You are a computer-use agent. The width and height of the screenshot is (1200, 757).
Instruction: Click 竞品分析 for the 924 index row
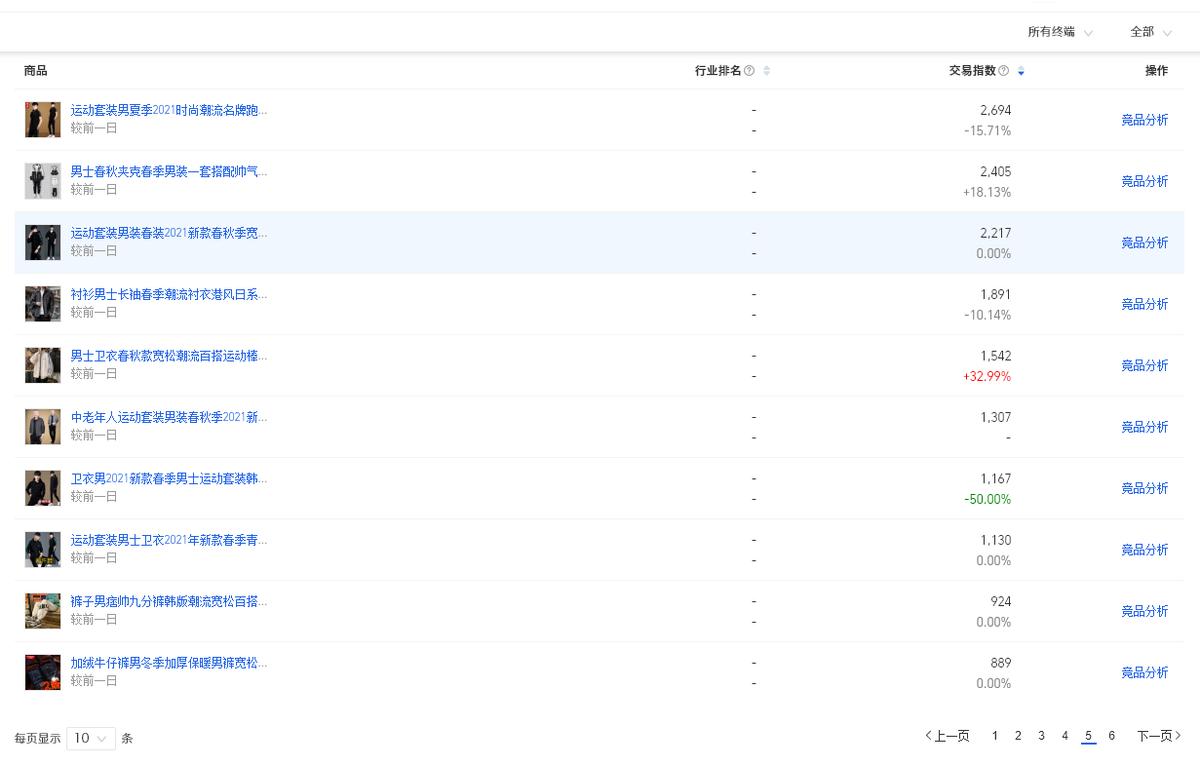[1144, 611]
